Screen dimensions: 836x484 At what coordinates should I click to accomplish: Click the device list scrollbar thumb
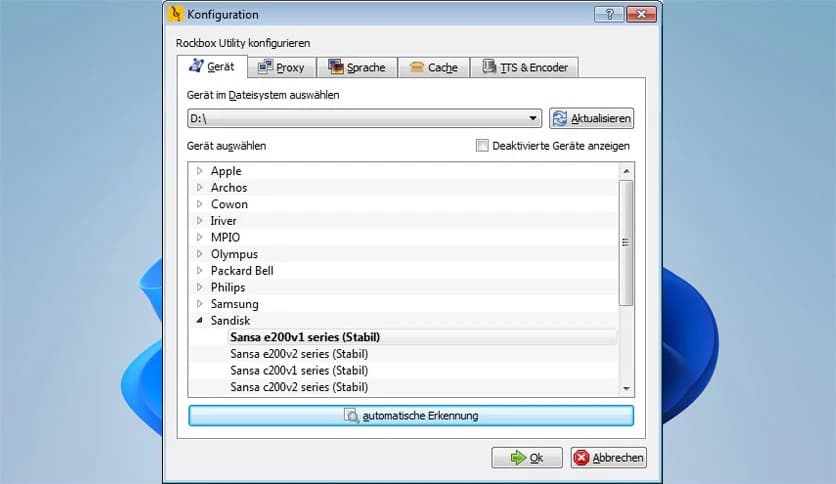click(626, 243)
